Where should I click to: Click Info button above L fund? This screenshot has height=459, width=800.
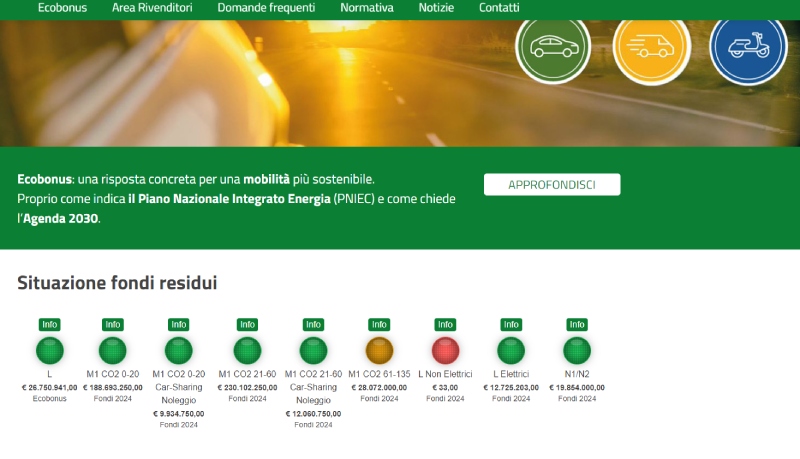(49, 324)
